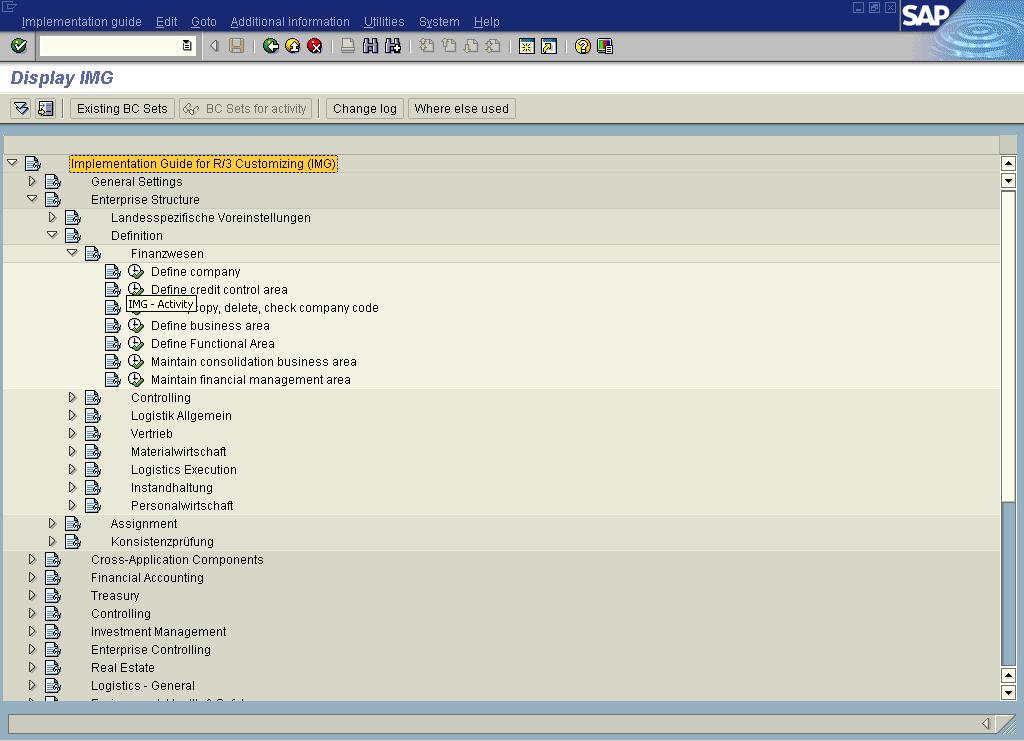1024x741 pixels.
Task: Run the Define company activity clock icon
Action: 136,272
